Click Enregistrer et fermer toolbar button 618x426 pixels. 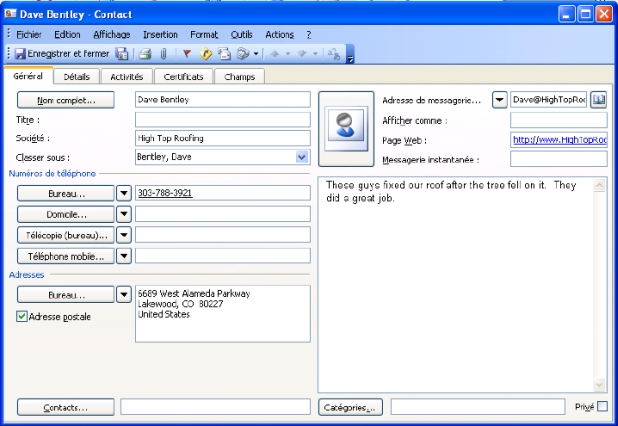click(62, 53)
